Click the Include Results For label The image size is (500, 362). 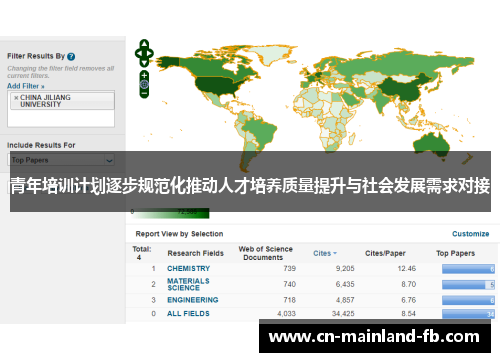point(41,145)
